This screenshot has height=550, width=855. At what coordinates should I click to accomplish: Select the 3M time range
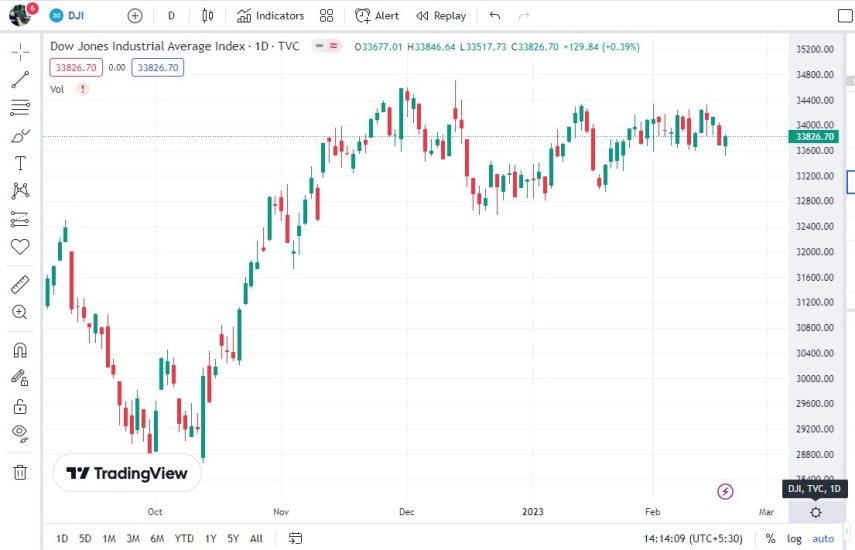[133, 539]
